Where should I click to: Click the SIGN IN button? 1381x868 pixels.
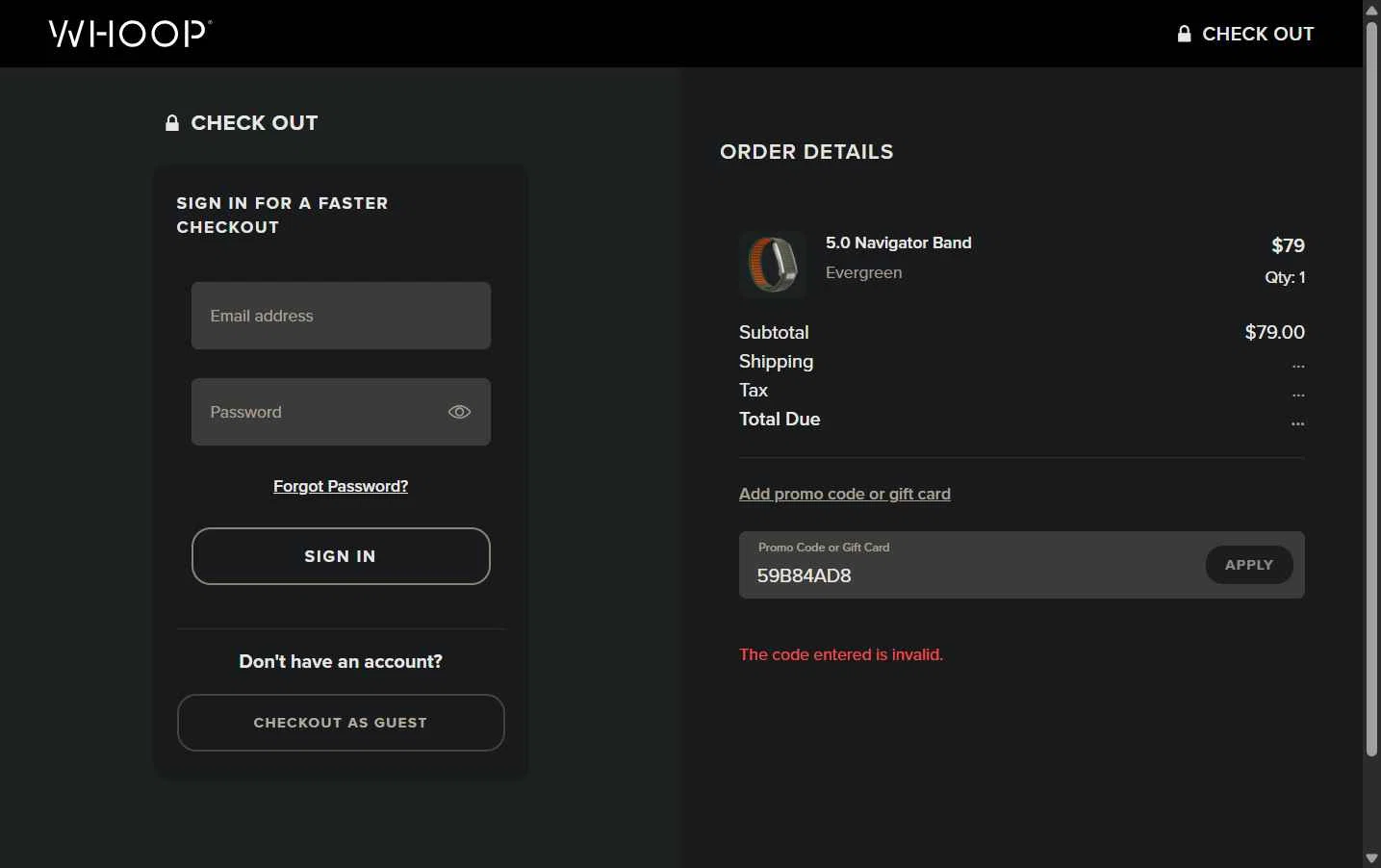pos(341,556)
